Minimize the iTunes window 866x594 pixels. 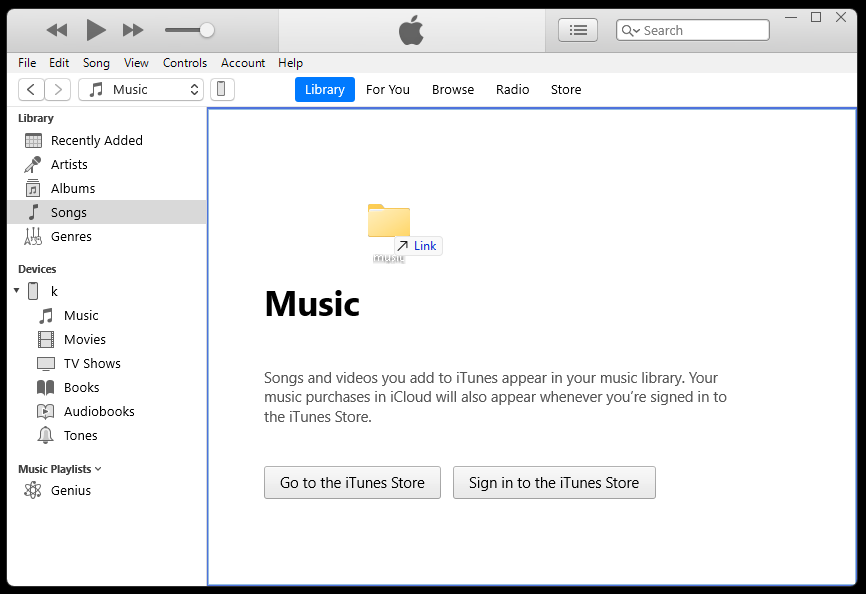[x=791, y=17]
